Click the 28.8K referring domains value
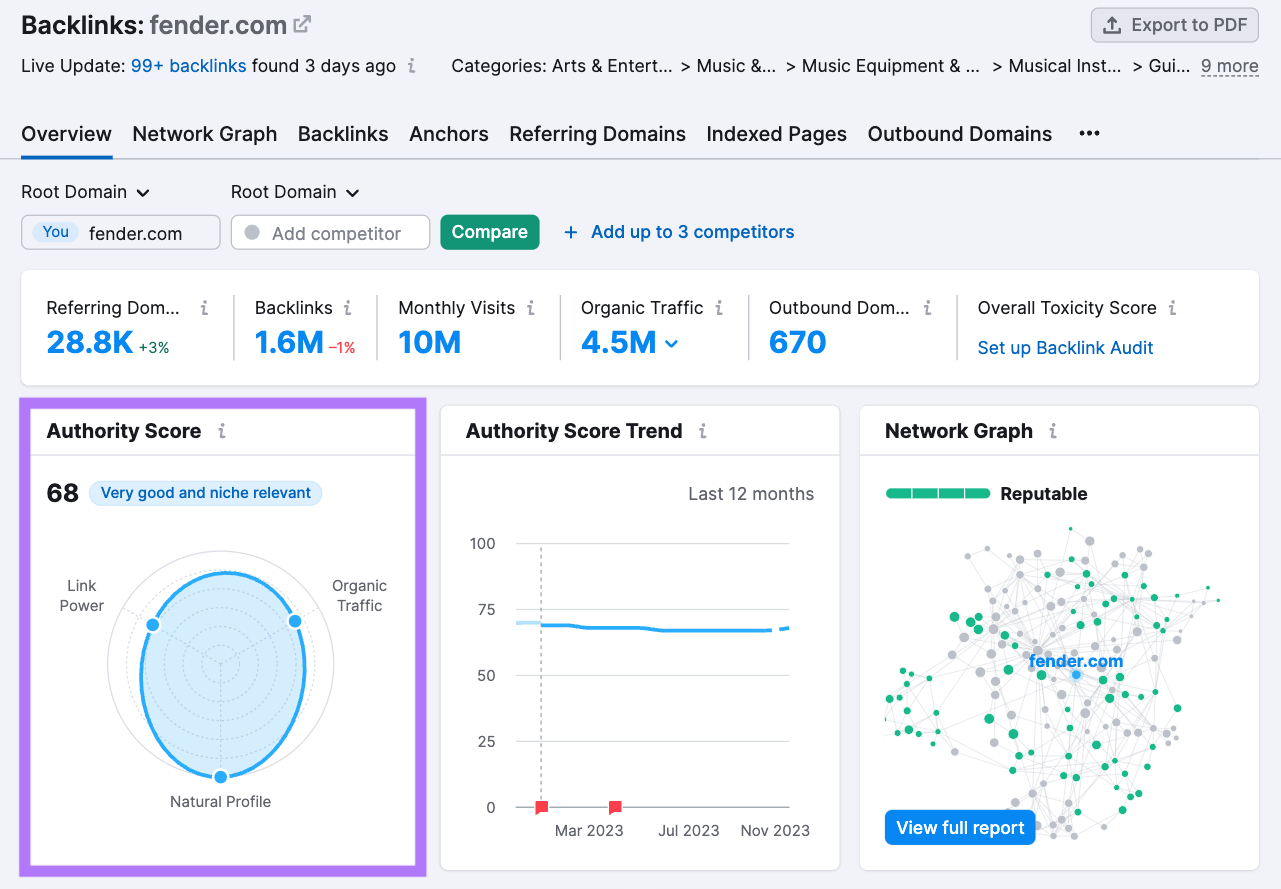The image size is (1281, 889). click(x=90, y=343)
